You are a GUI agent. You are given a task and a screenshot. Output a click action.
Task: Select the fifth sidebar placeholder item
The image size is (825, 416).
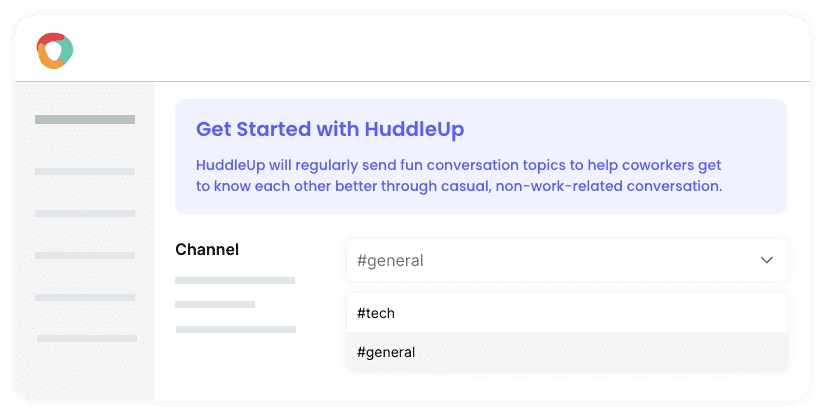click(85, 297)
